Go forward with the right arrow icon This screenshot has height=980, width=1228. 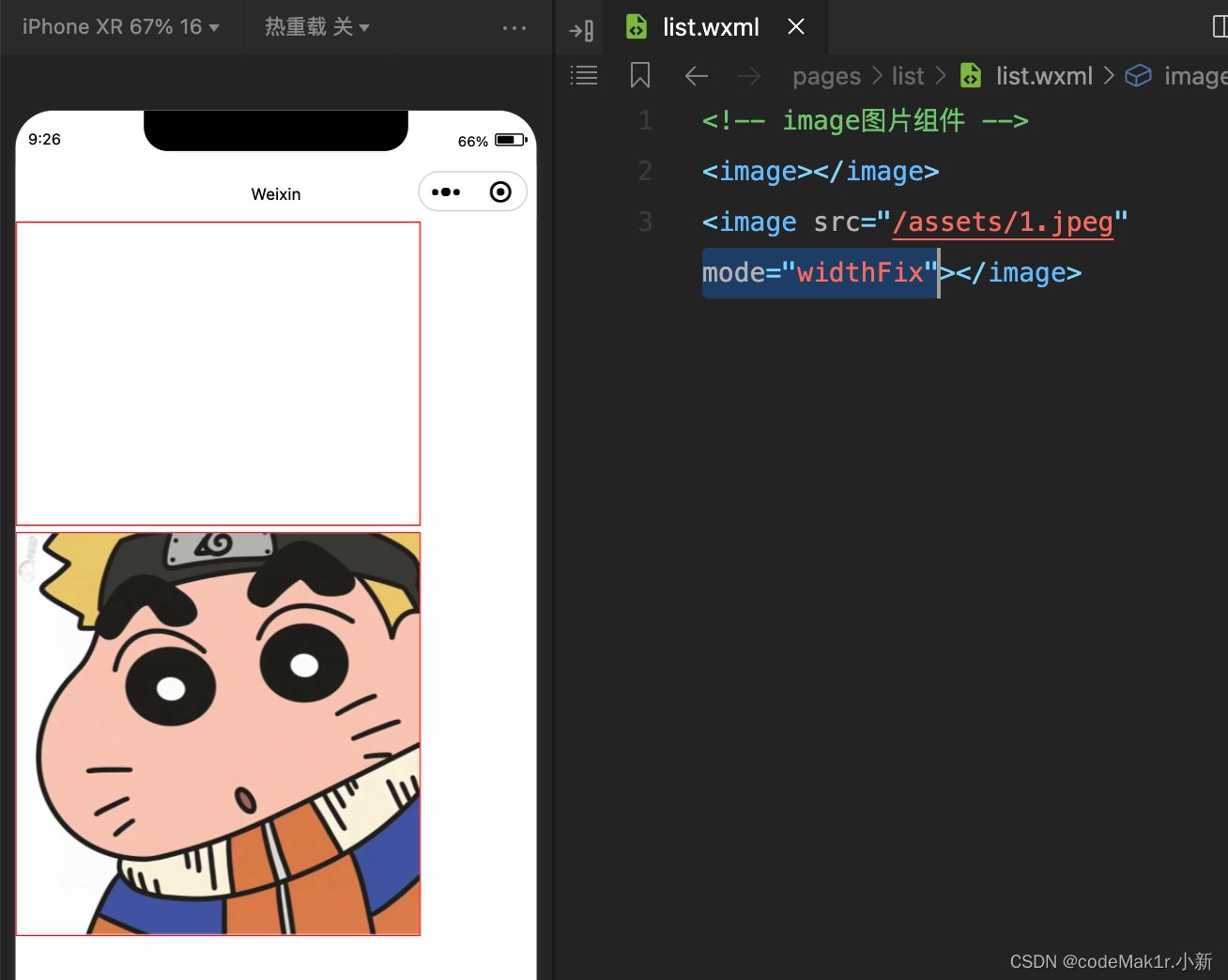point(749,76)
